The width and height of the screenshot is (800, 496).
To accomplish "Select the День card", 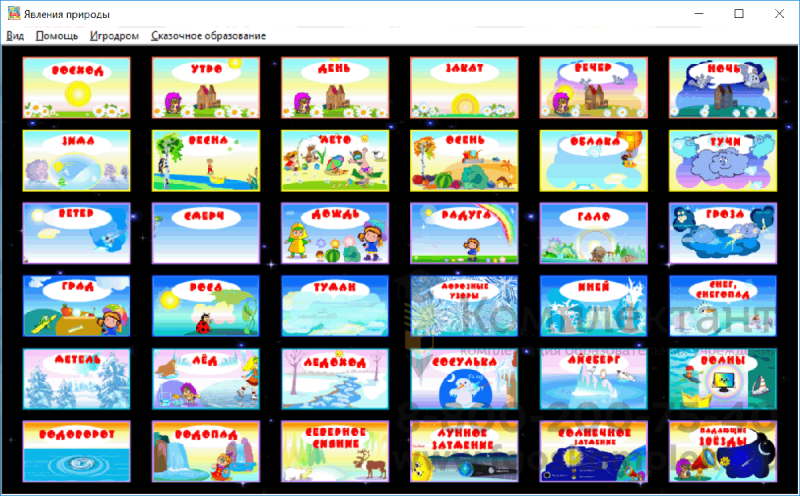I will pyautogui.click(x=335, y=88).
